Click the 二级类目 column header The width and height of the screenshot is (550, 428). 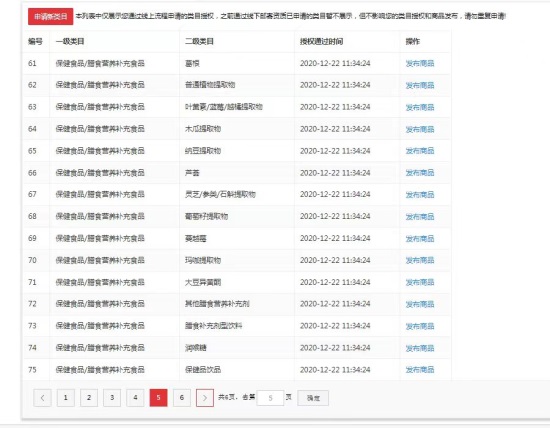pyautogui.click(x=199, y=41)
